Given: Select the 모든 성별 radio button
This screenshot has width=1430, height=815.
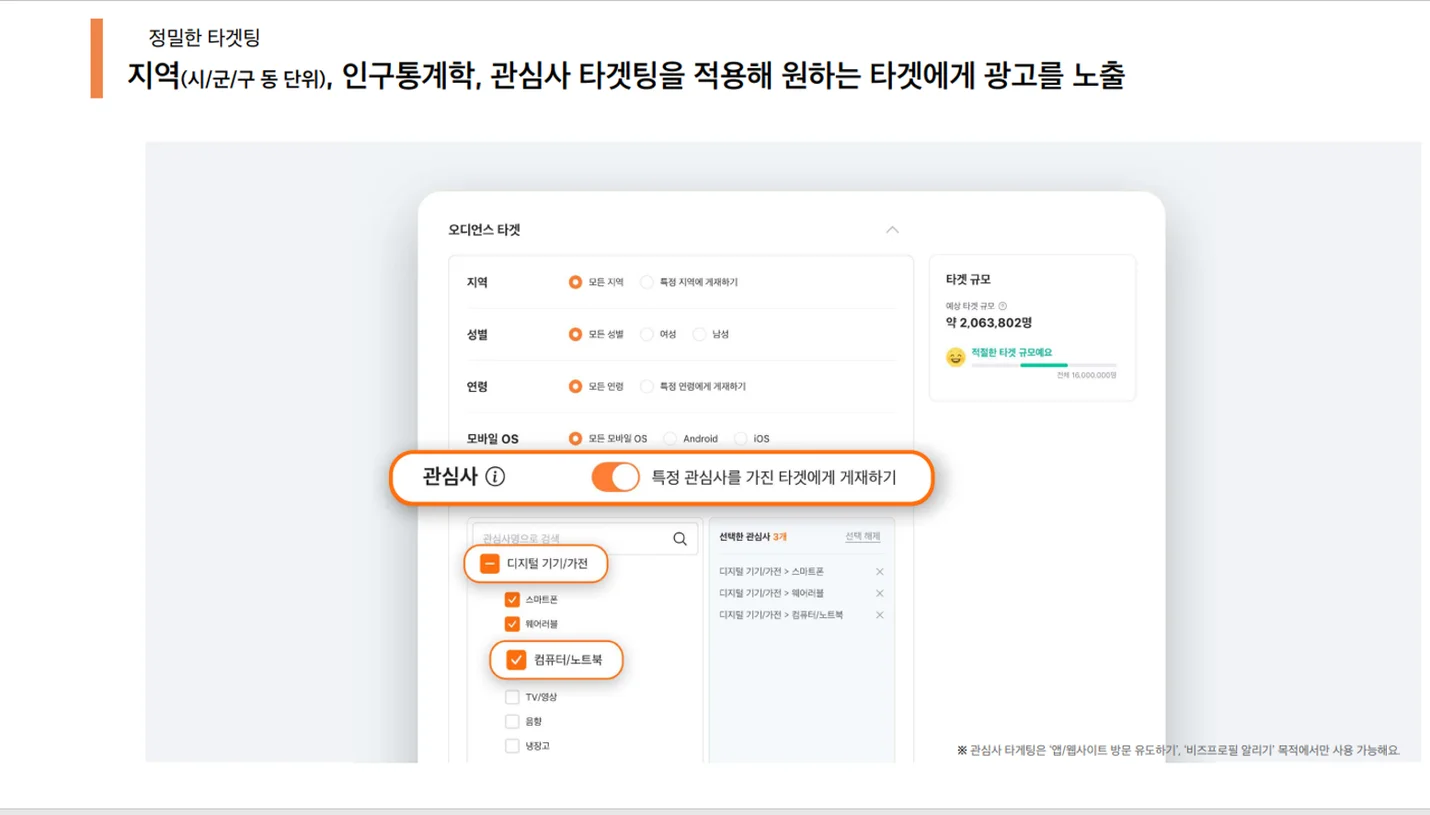Looking at the screenshot, I should tap(575, 334).
